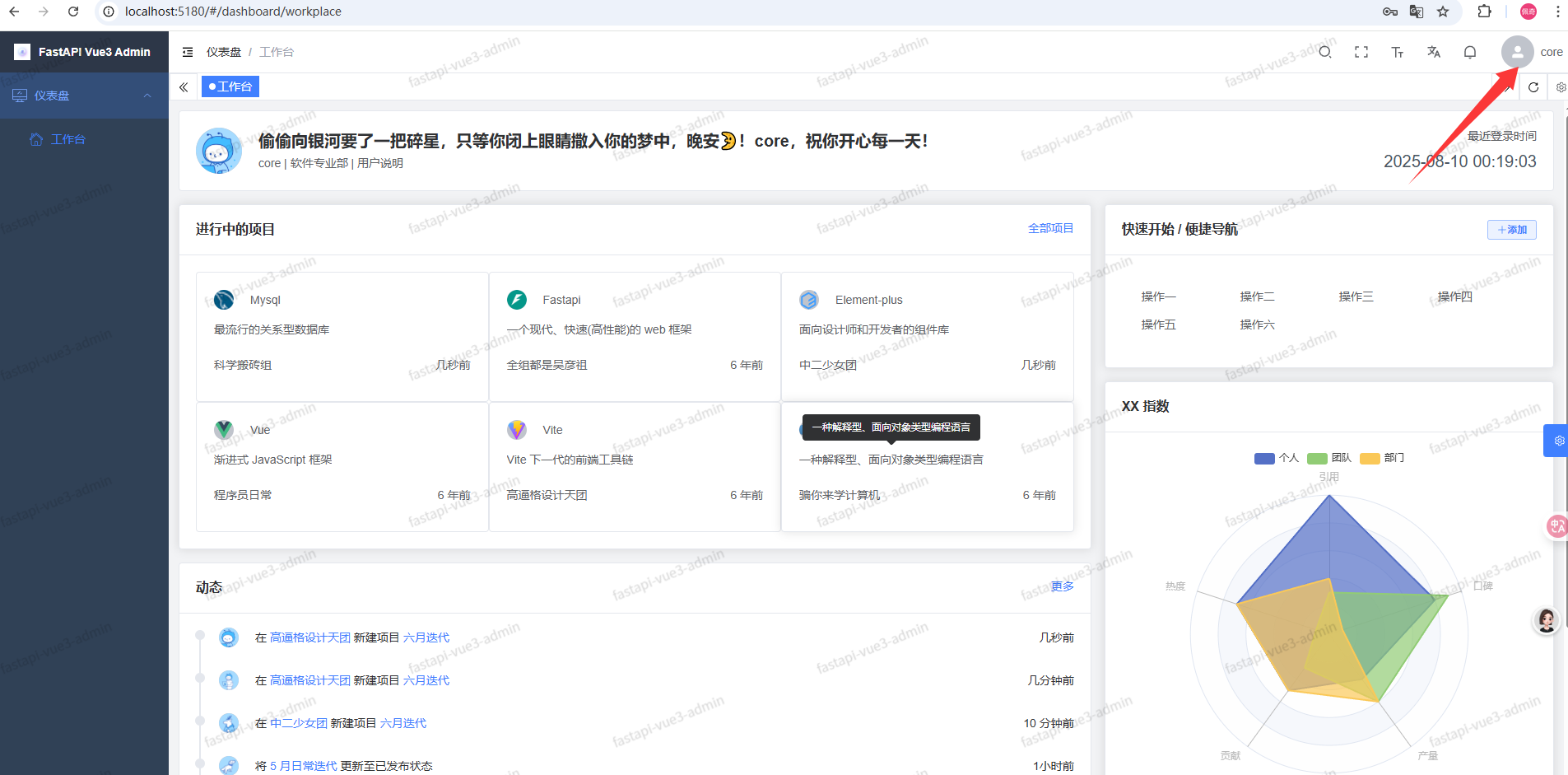Open quick navigation 操作一
Viewport: 1568px width, 775px height.
pos(1159,296)
